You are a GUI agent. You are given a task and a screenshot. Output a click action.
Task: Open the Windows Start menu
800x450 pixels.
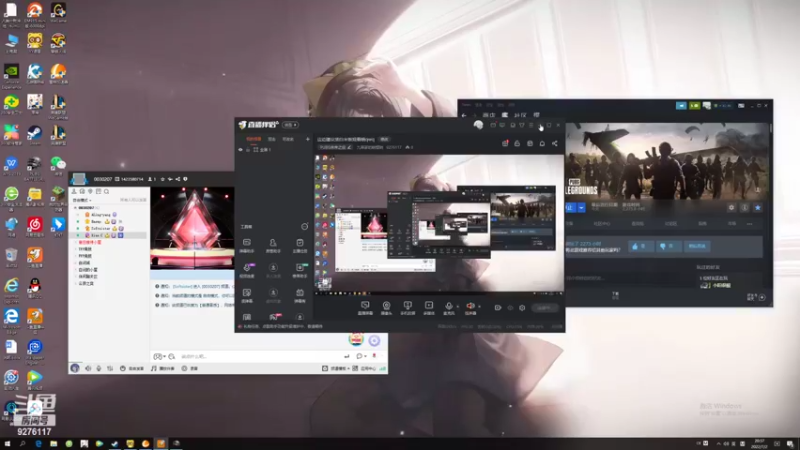click(7, 444)
